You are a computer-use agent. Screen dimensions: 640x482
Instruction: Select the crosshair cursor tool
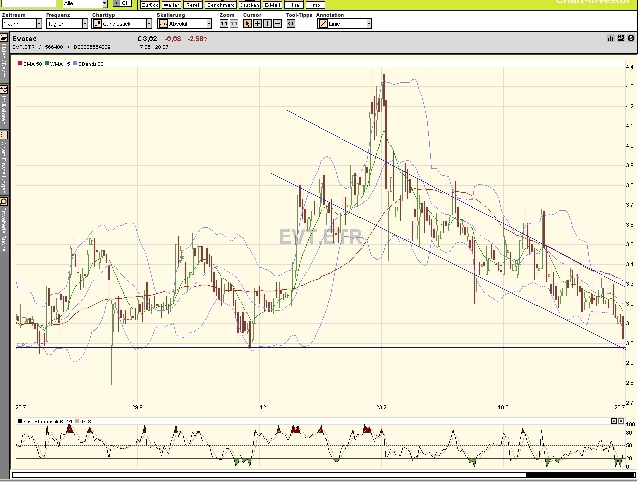tap(258, 24)
